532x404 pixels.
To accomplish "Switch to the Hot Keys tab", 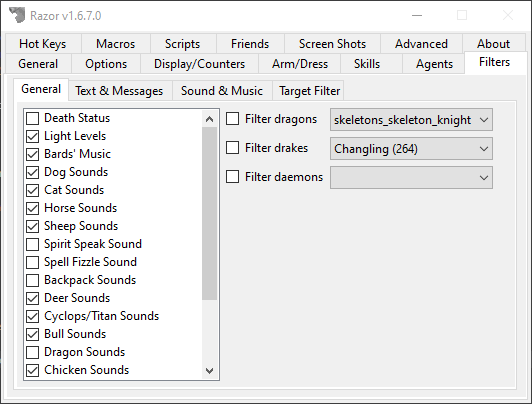I will coord(43,44).
